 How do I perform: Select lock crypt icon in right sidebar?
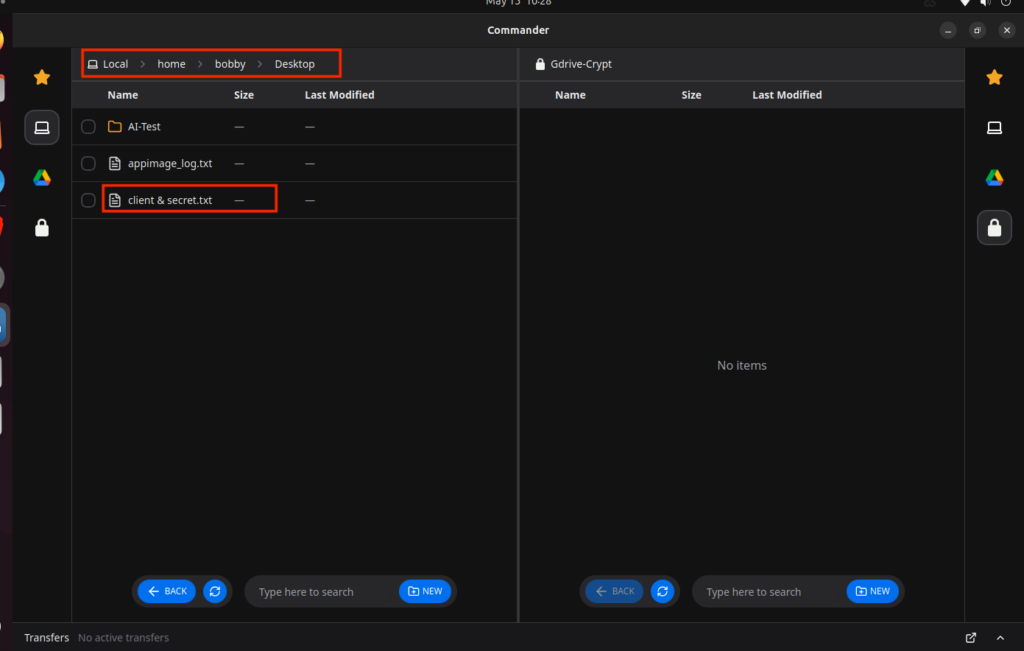[994, 228]
